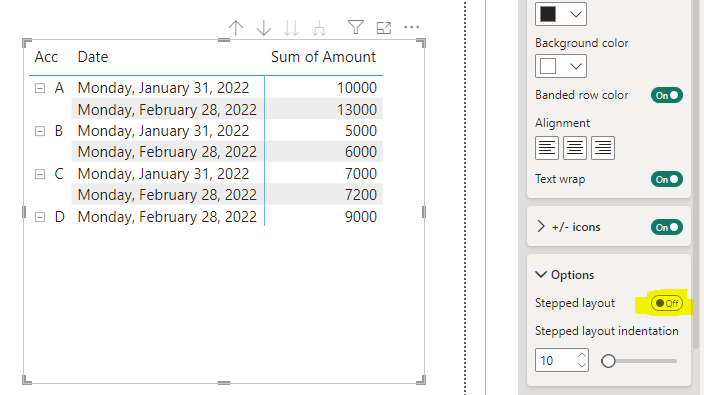The width and height of the screenshot is (704, 395).
Task: Expand the +/- icons section chevron
Action: pyautogui.click(x=541, y=227)
